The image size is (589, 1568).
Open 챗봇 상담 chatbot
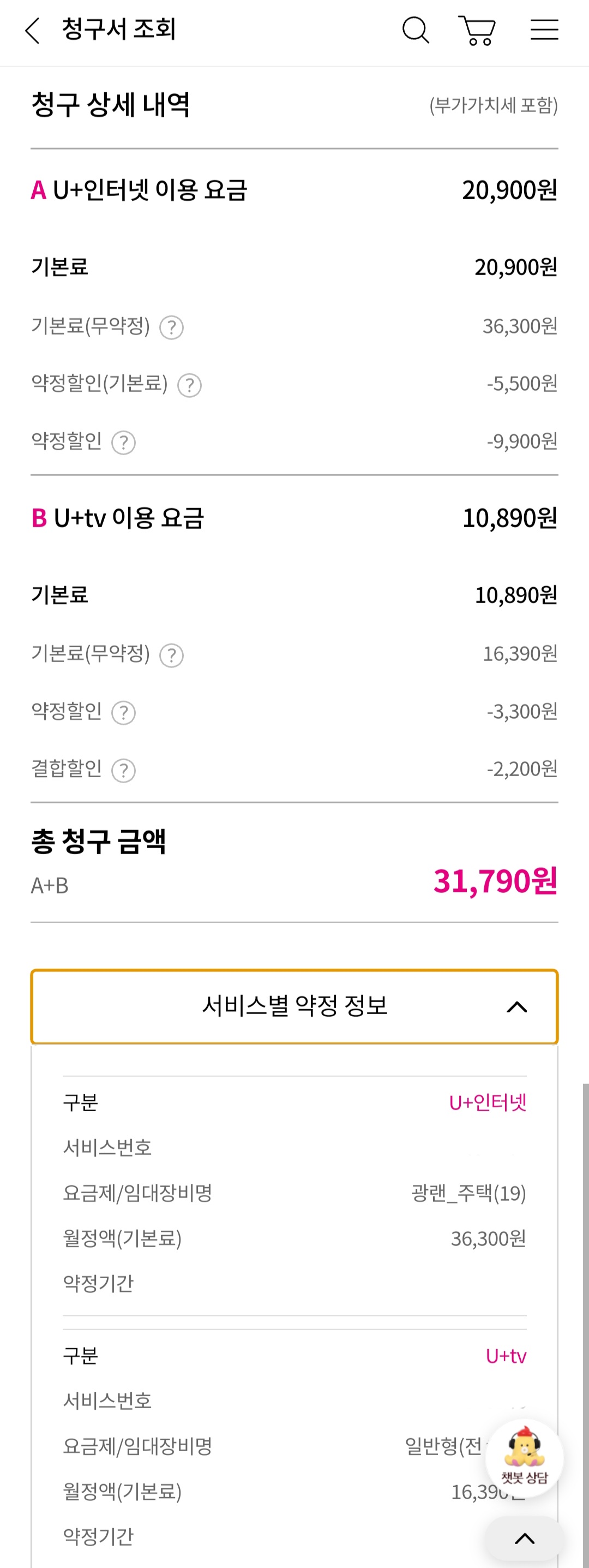click(x=525, y=1457)
